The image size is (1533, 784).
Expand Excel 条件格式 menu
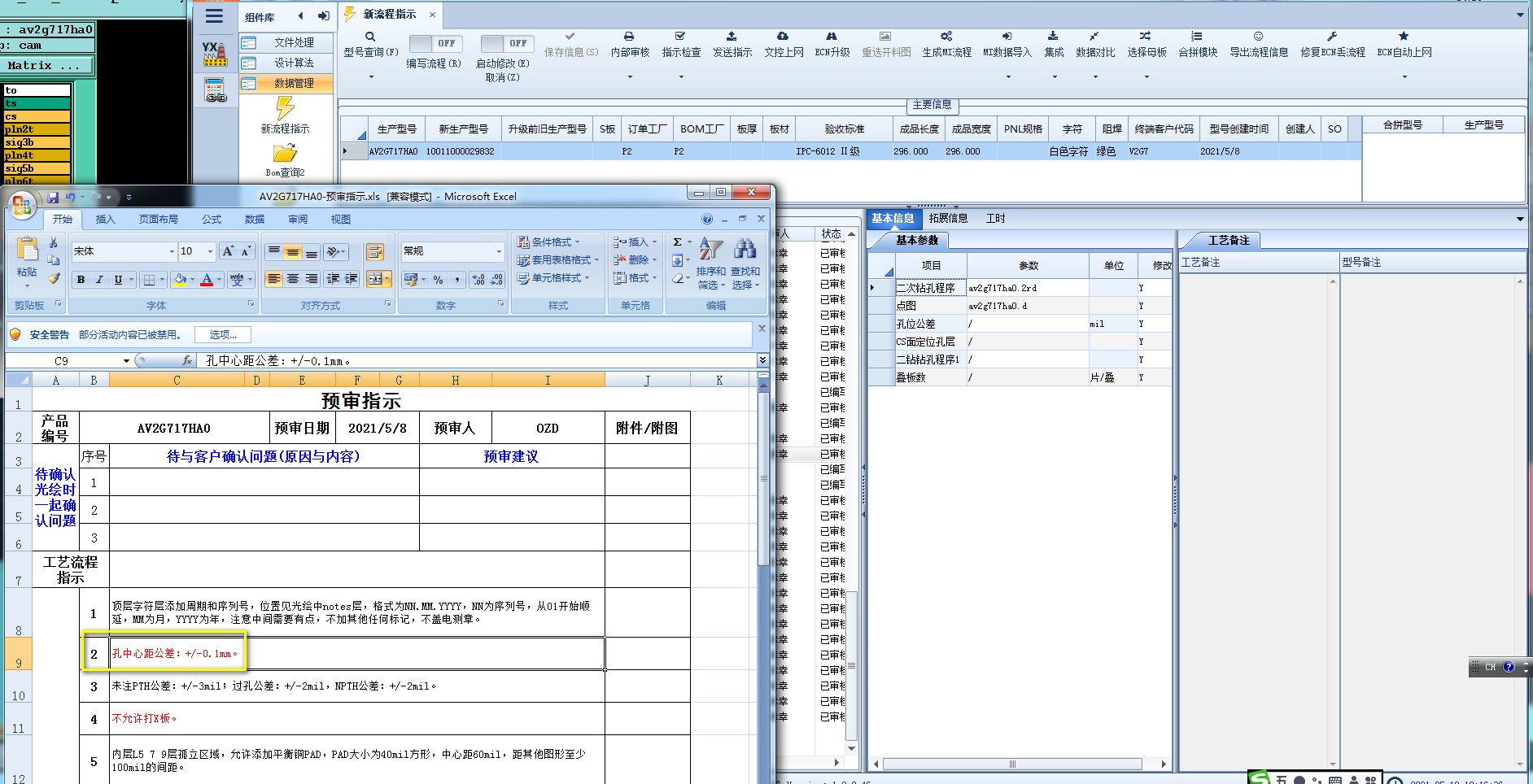pos(548,242)
